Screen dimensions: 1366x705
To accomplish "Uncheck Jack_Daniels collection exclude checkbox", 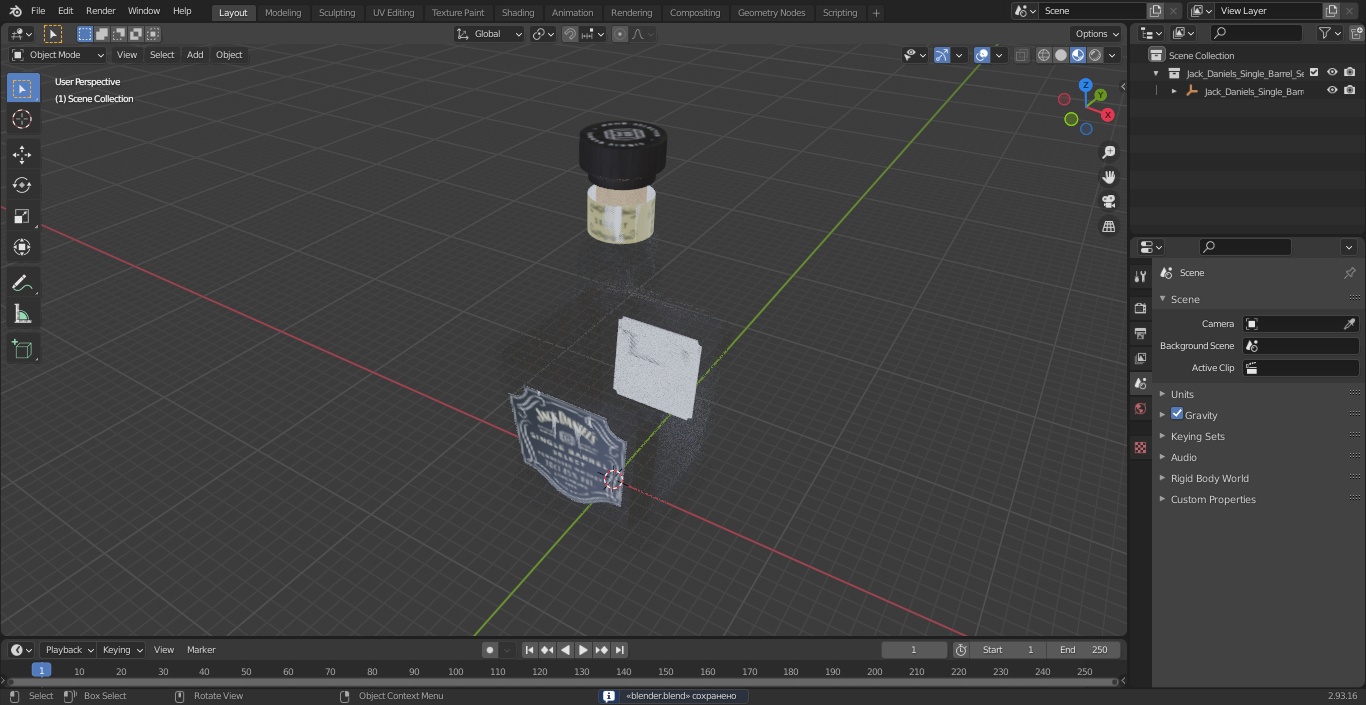I will click(1314, 72).
